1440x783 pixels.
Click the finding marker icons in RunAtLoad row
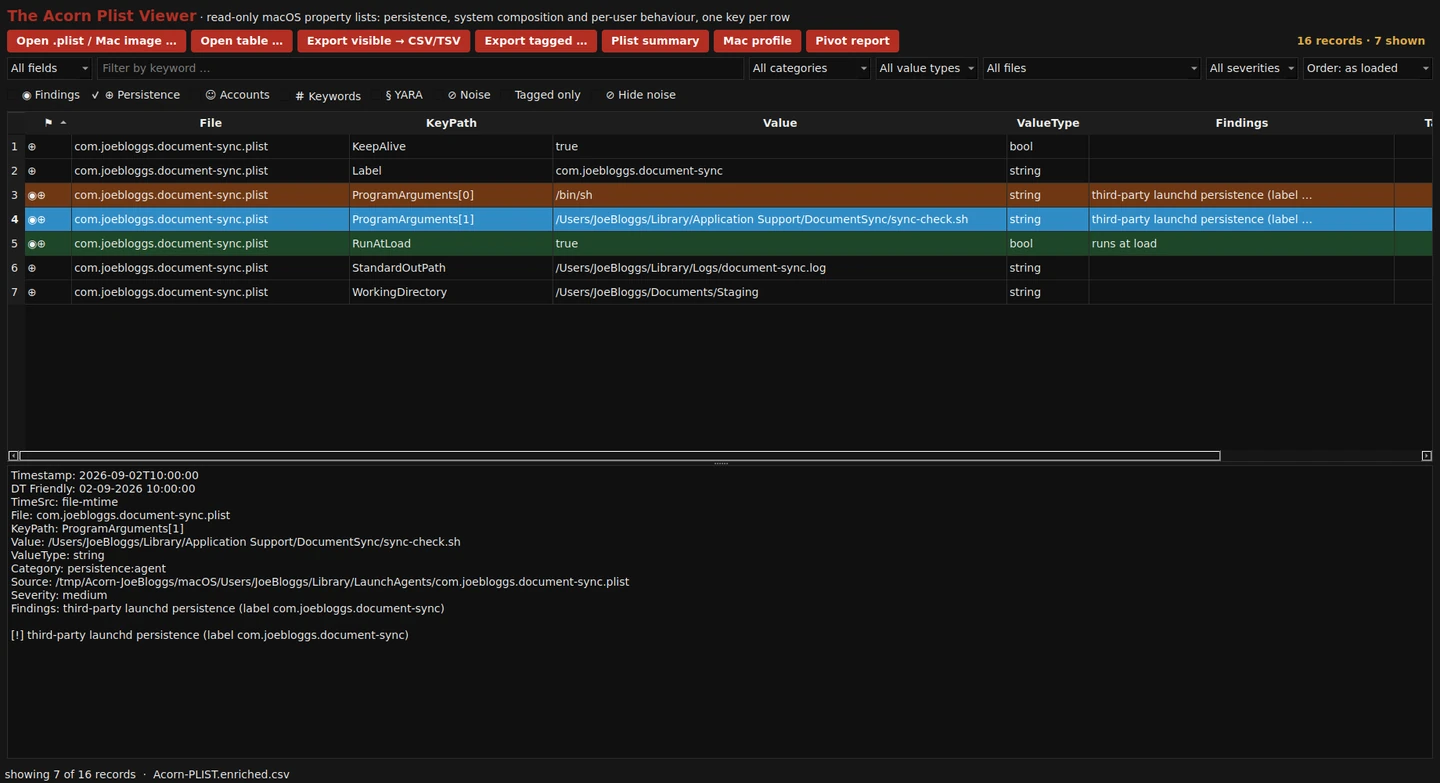[x=37, y=244]
